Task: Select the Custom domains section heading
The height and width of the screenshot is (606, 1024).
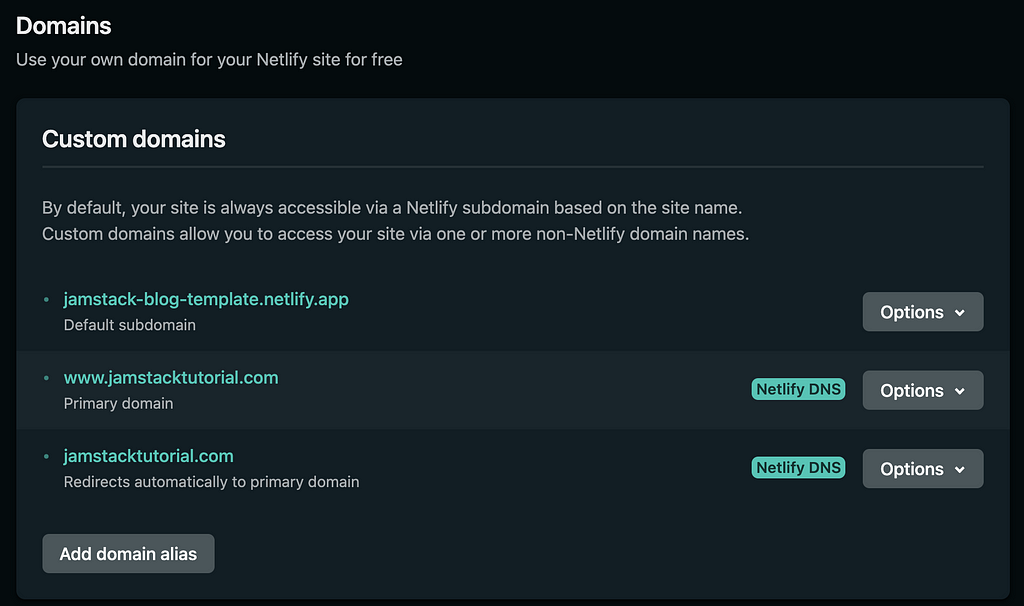Action: point(134,139)
